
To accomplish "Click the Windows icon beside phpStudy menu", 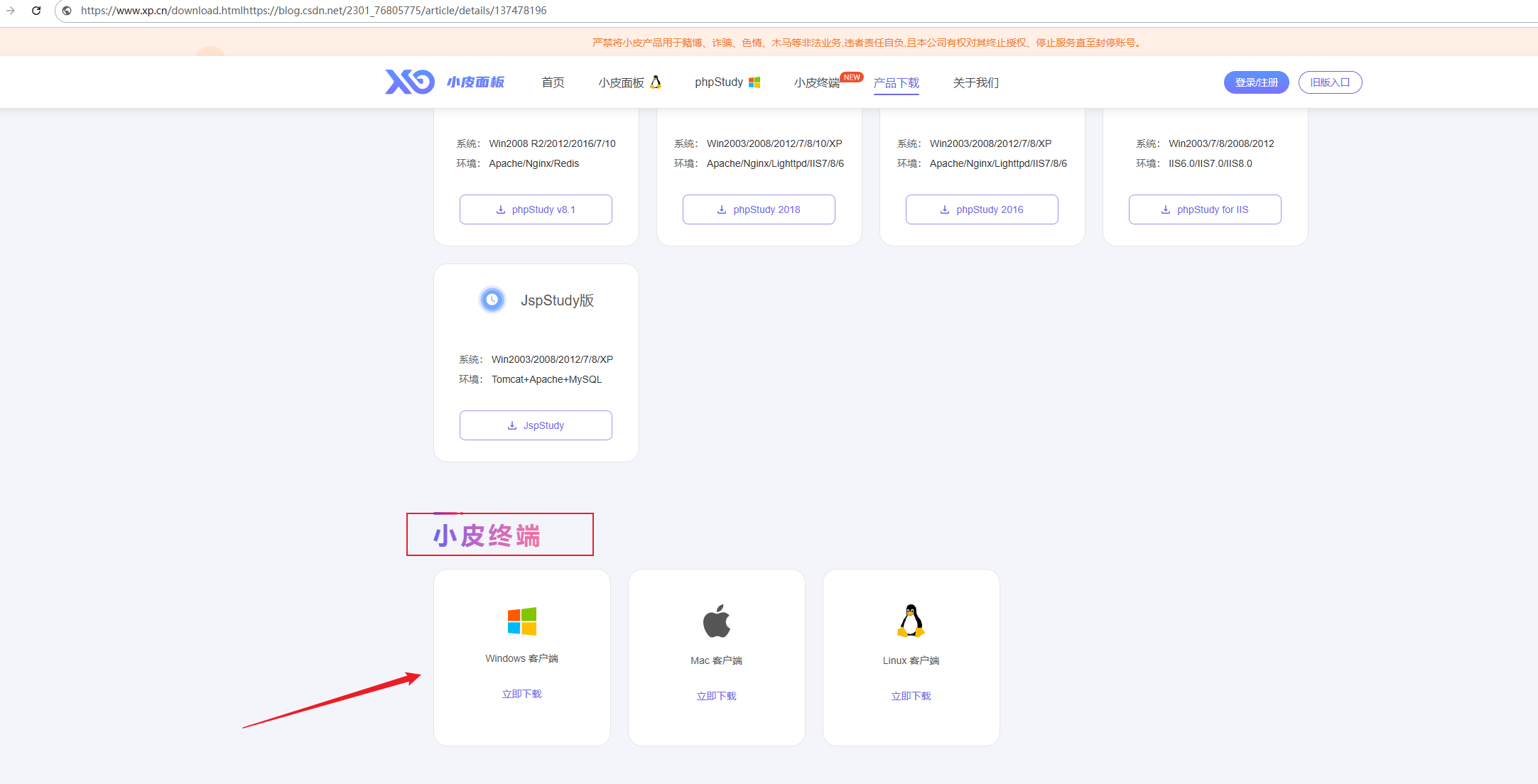I will [754, 82].
